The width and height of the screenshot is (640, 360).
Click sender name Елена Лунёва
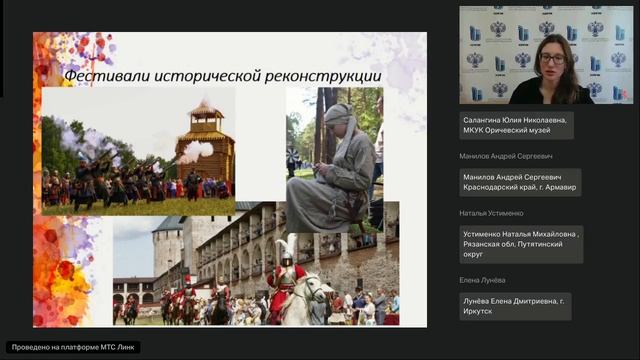482,280
